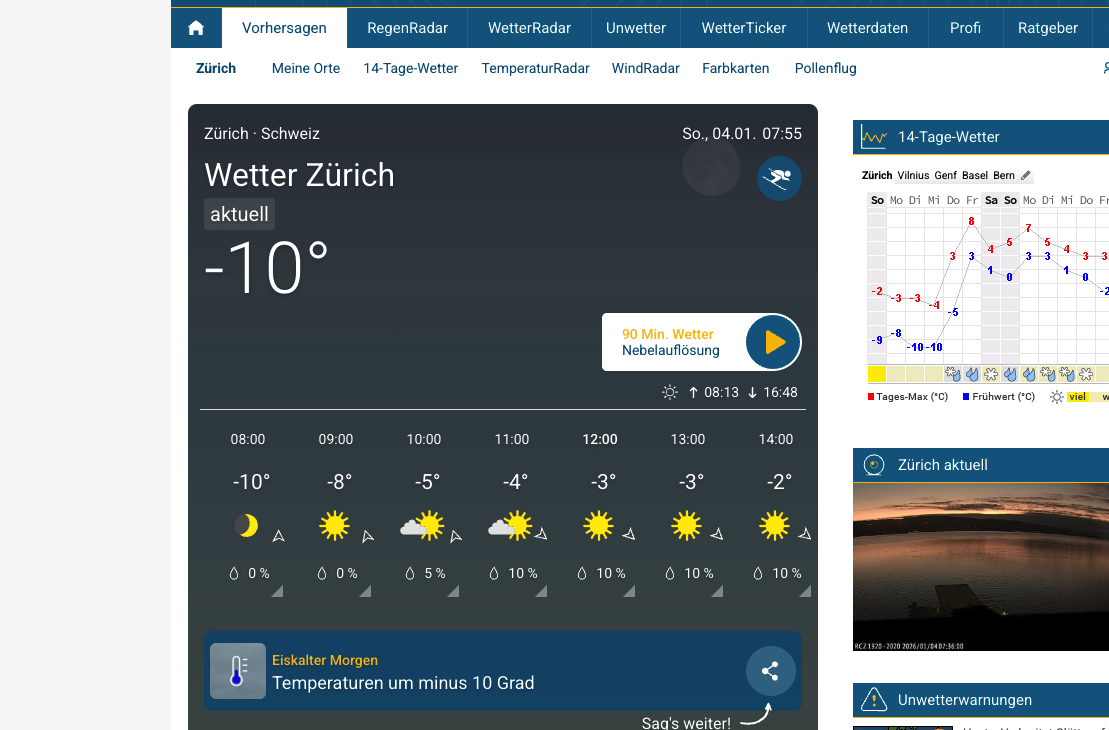The width and height of the screenshot is (1109, 730).
Task: Go to the TemperaturRadar link
Action: click(x=535, y=69)
